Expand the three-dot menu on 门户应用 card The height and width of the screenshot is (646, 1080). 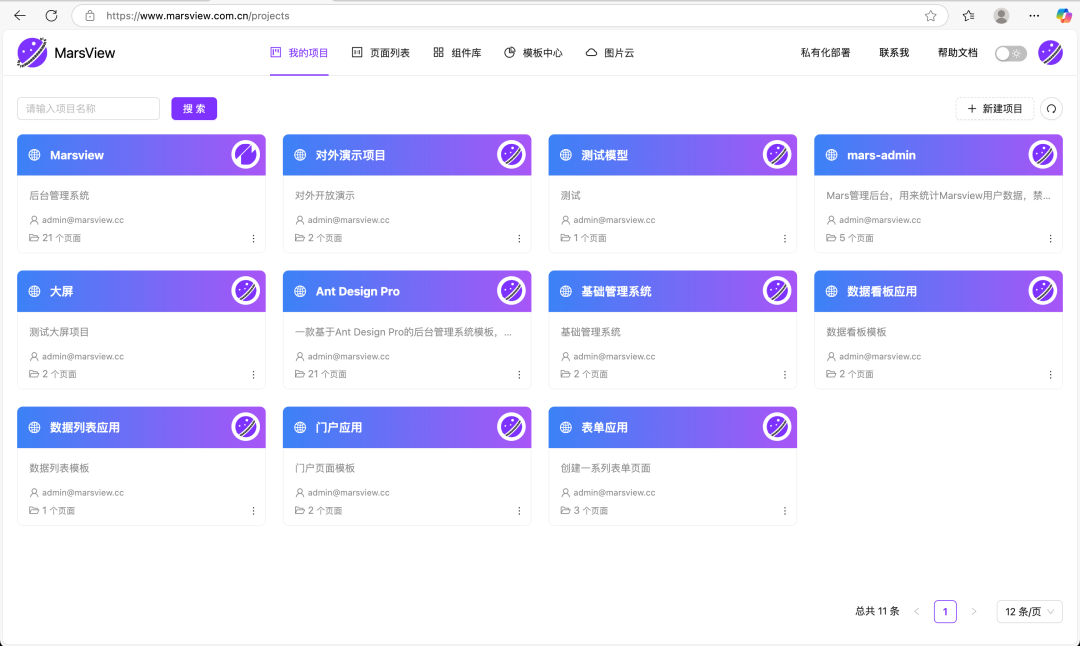(519, 511)
